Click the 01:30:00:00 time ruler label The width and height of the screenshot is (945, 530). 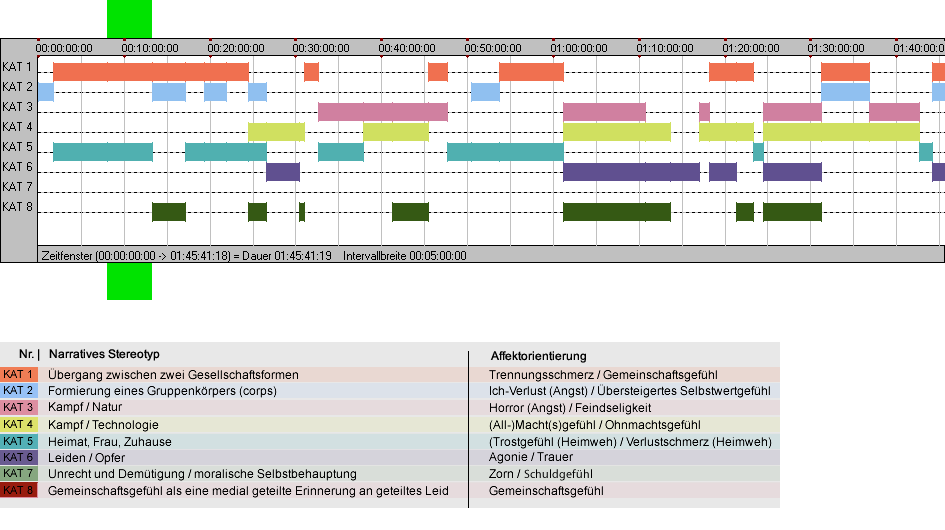click(836, 48)
